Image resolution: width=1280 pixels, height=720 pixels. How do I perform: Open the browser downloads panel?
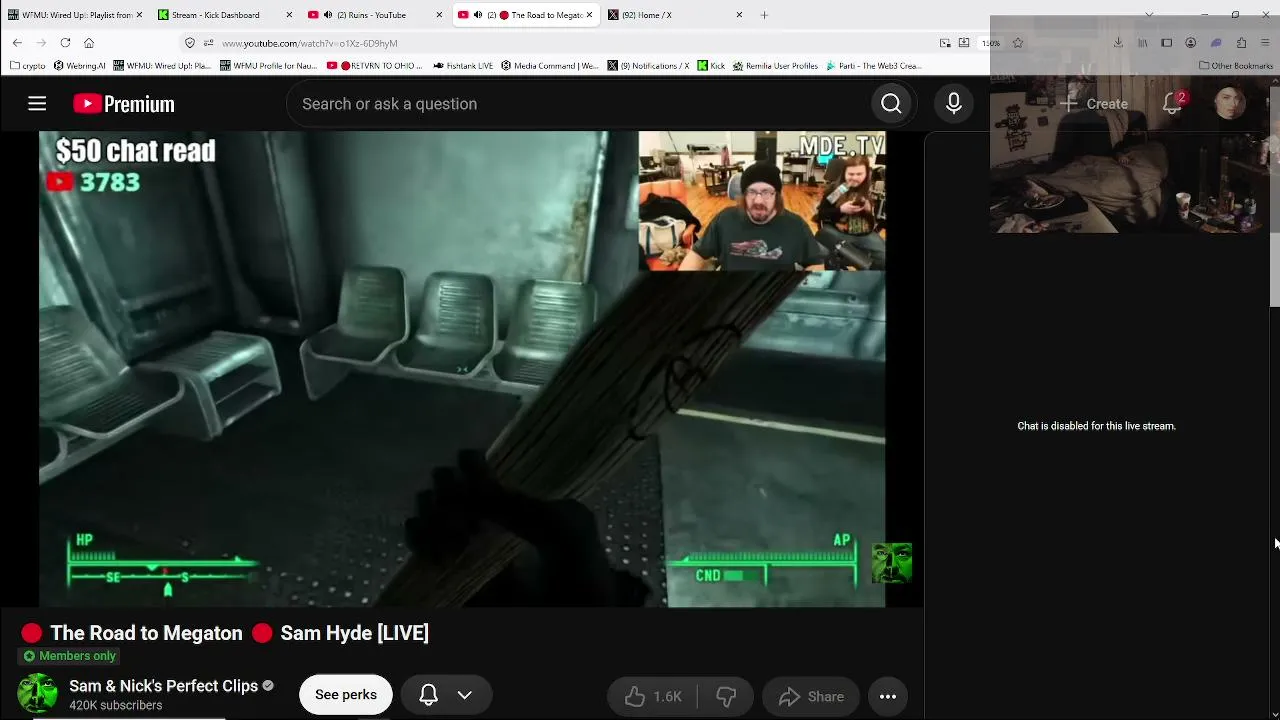tap(1118, 43)
